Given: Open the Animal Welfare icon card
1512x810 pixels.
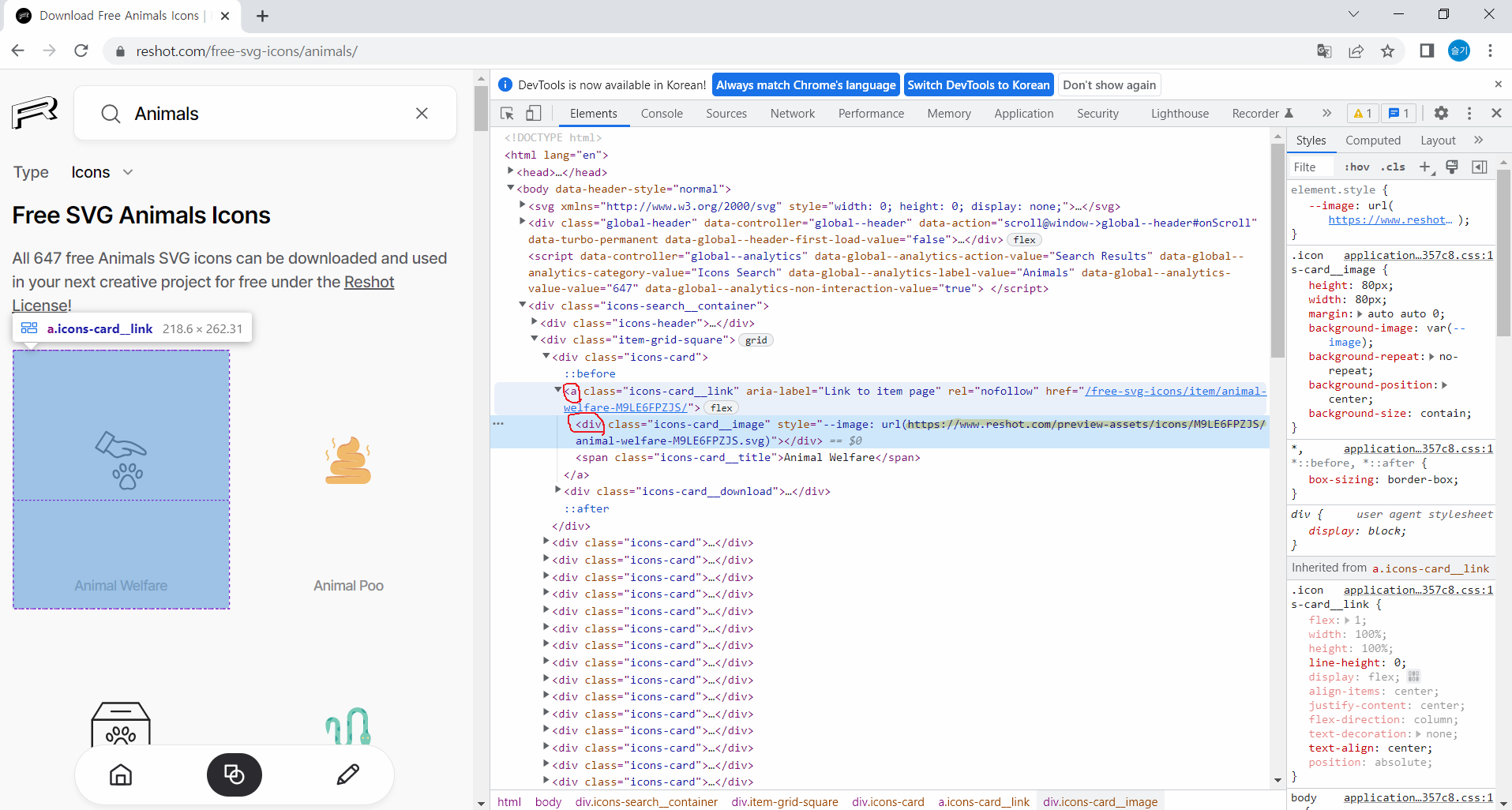Looking at the screenshot, I should pyautogui.click(x=121, y=479).
